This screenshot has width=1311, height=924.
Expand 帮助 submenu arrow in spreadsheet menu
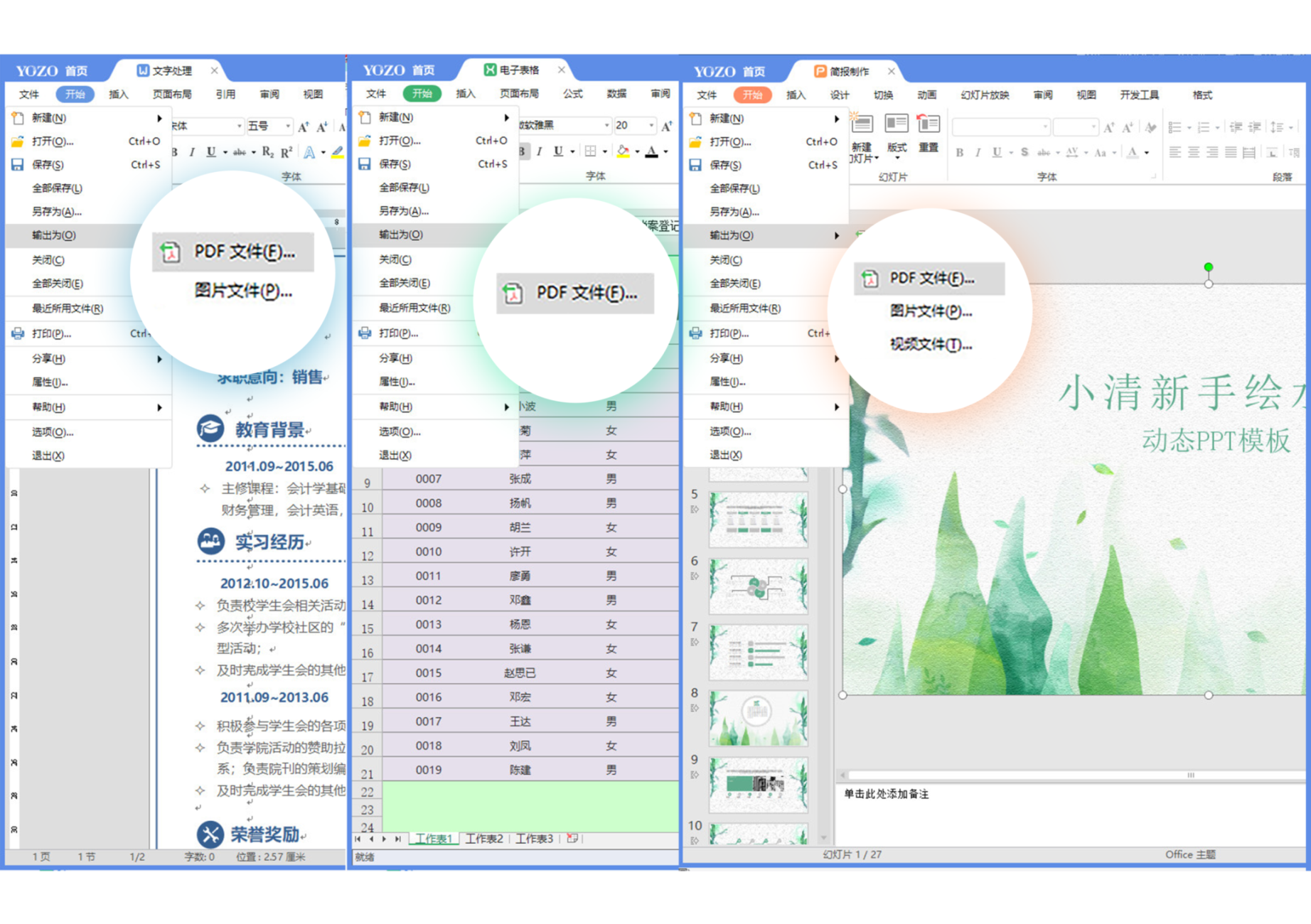pyautogui.click(x=506, y=407)
